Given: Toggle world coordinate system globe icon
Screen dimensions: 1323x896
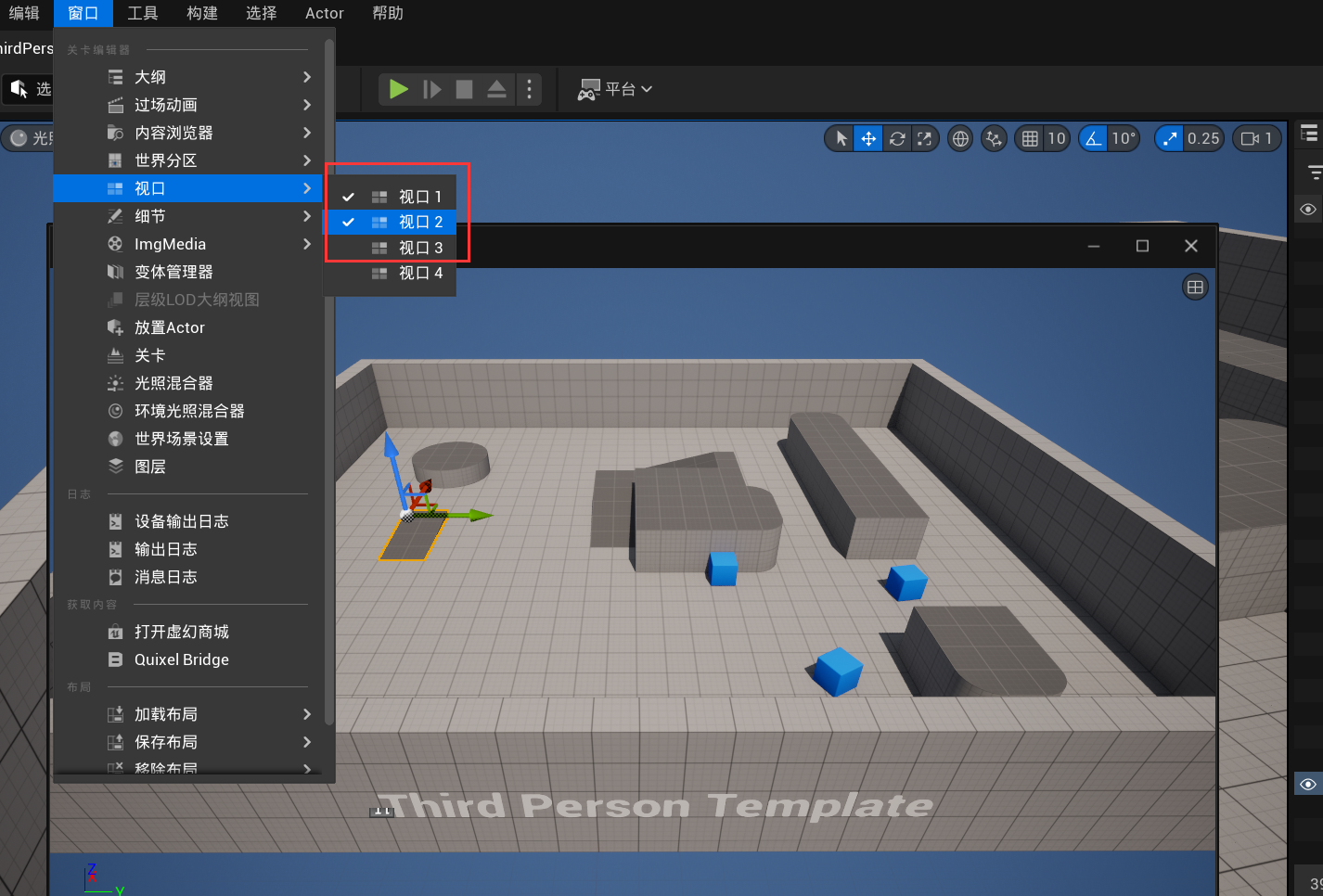Looking at the screenshot, I should coord(960,138).
